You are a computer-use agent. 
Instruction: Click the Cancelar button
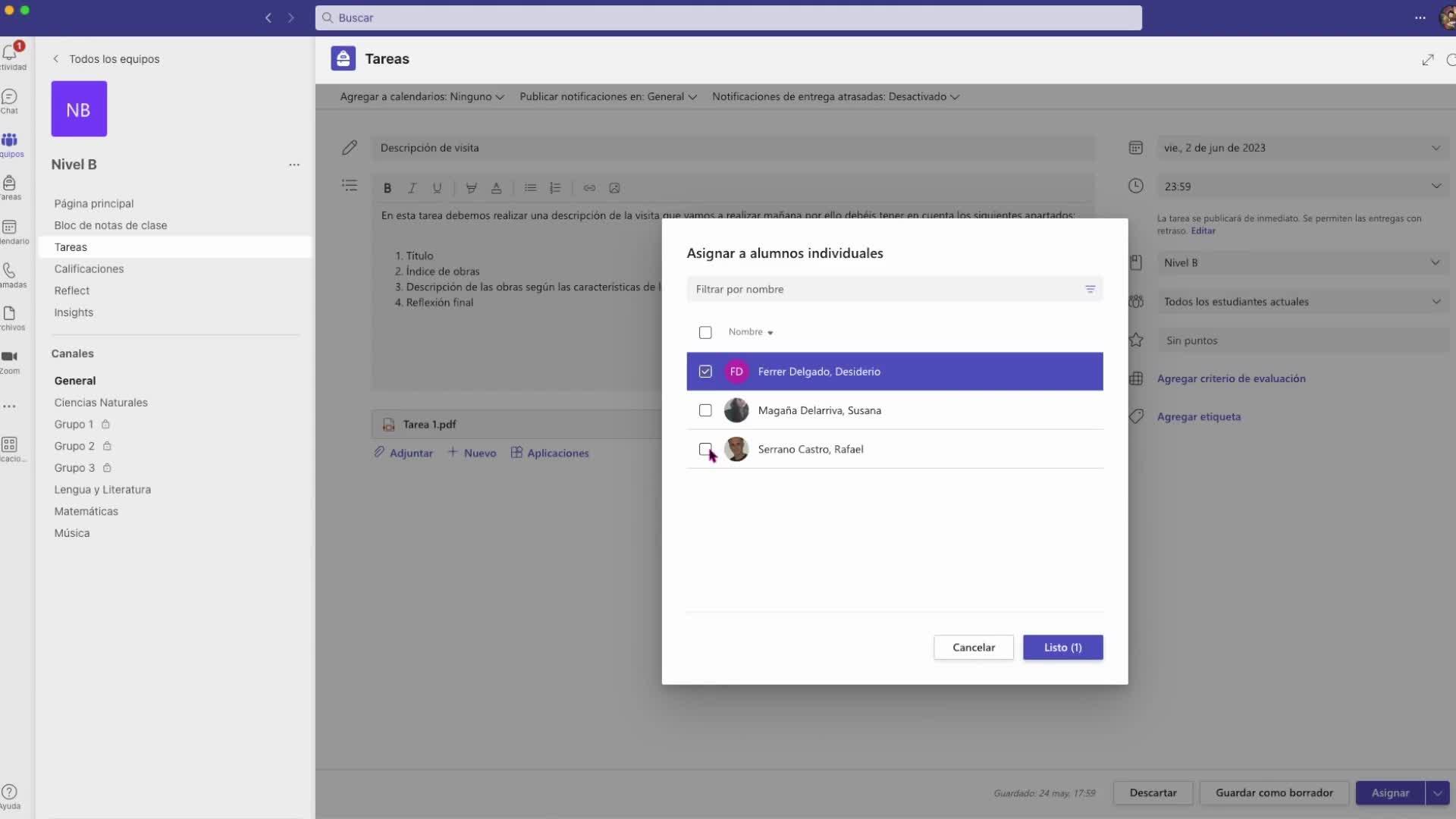click(x=973, y=647)
